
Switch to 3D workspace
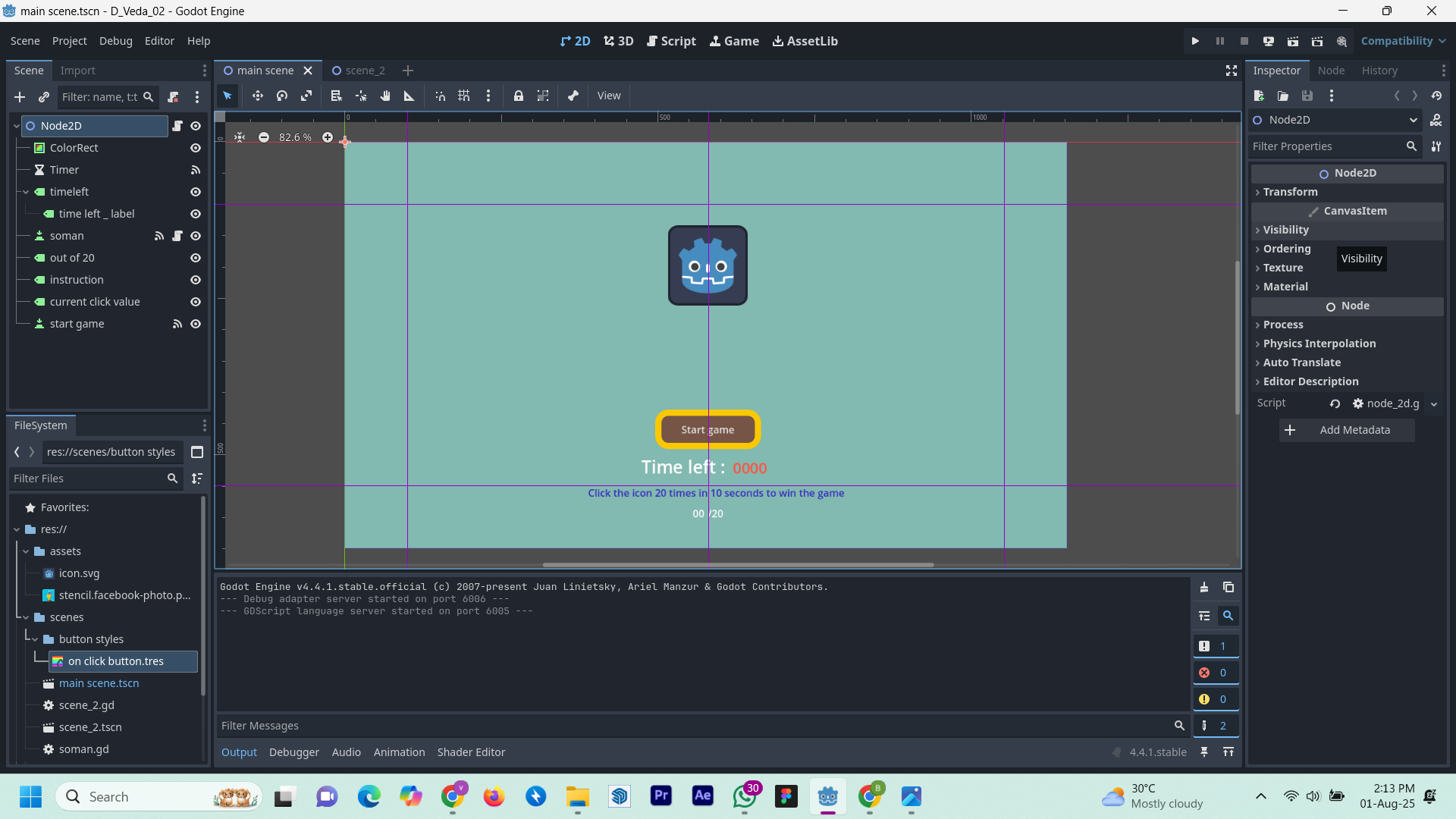click(x=619, y=41)
